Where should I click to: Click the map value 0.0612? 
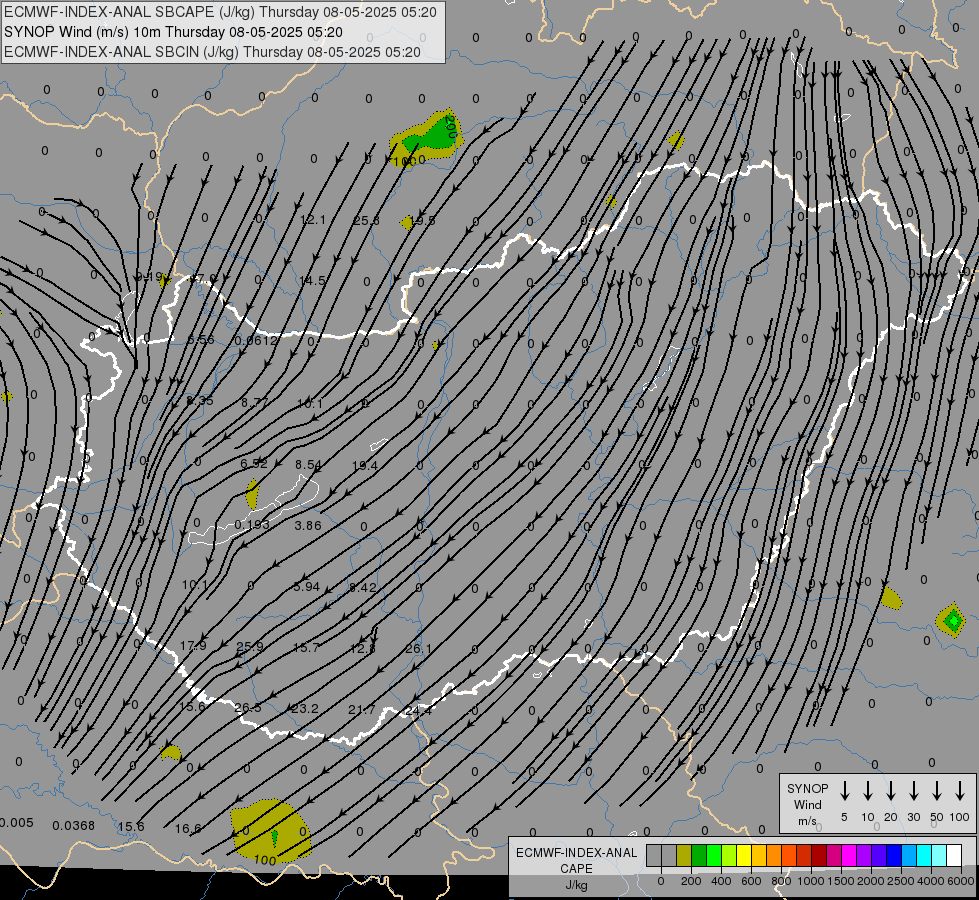(256, 340)
